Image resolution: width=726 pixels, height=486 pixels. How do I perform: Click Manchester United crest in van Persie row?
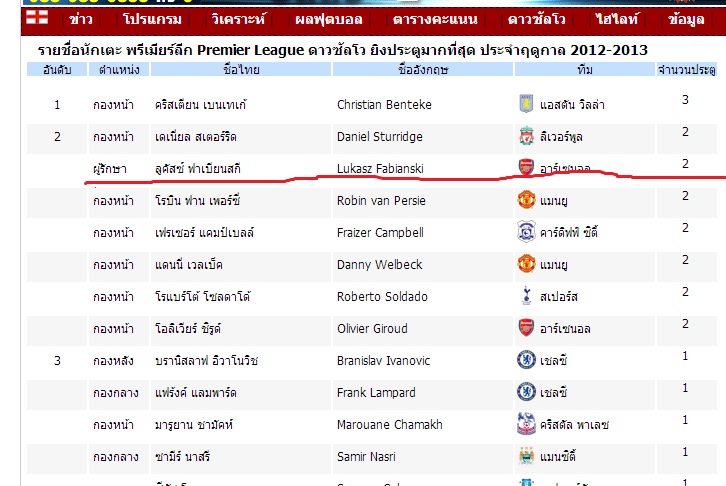526,199
